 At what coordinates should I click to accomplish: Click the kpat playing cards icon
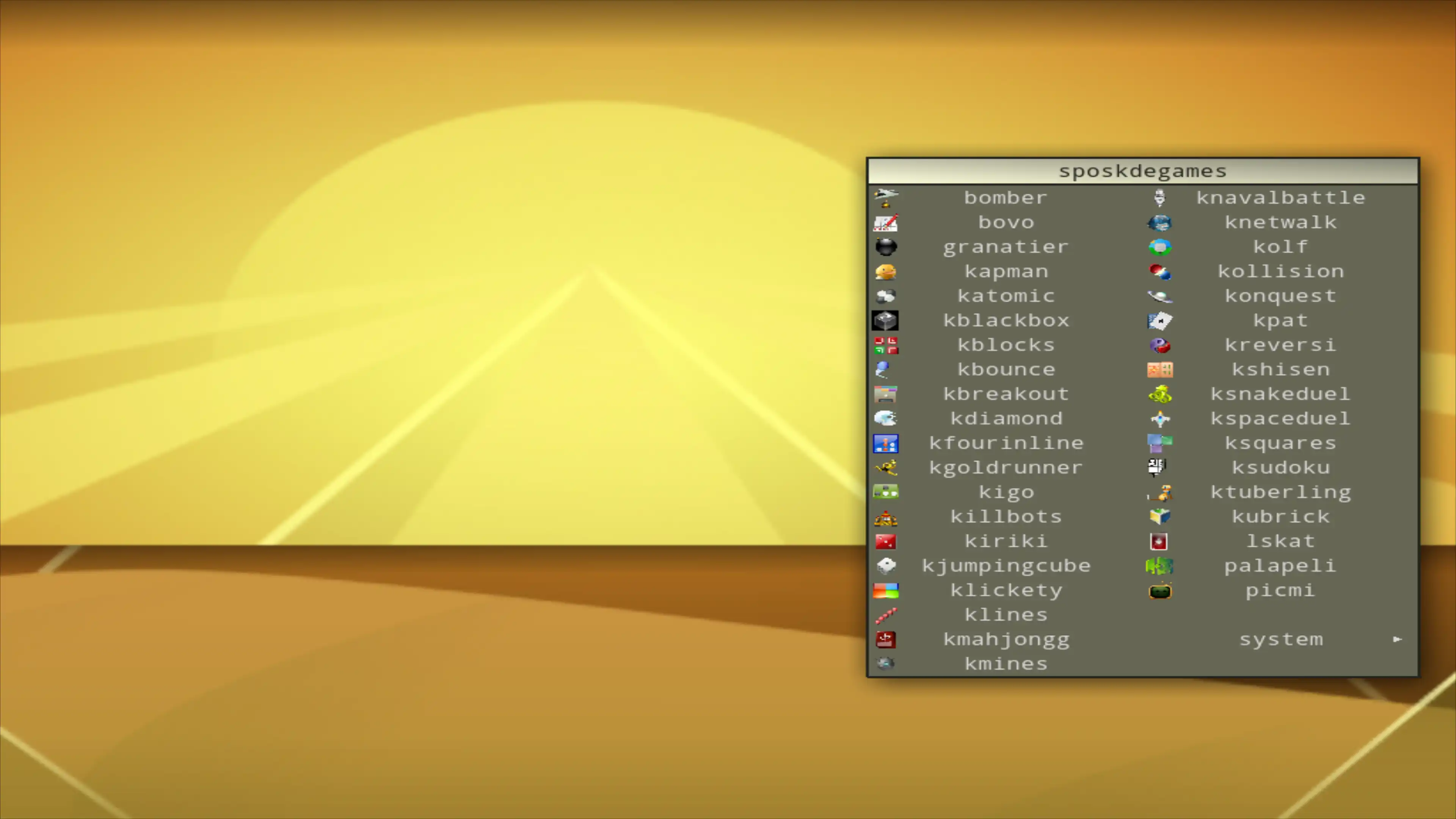[x=1160, y=320]
